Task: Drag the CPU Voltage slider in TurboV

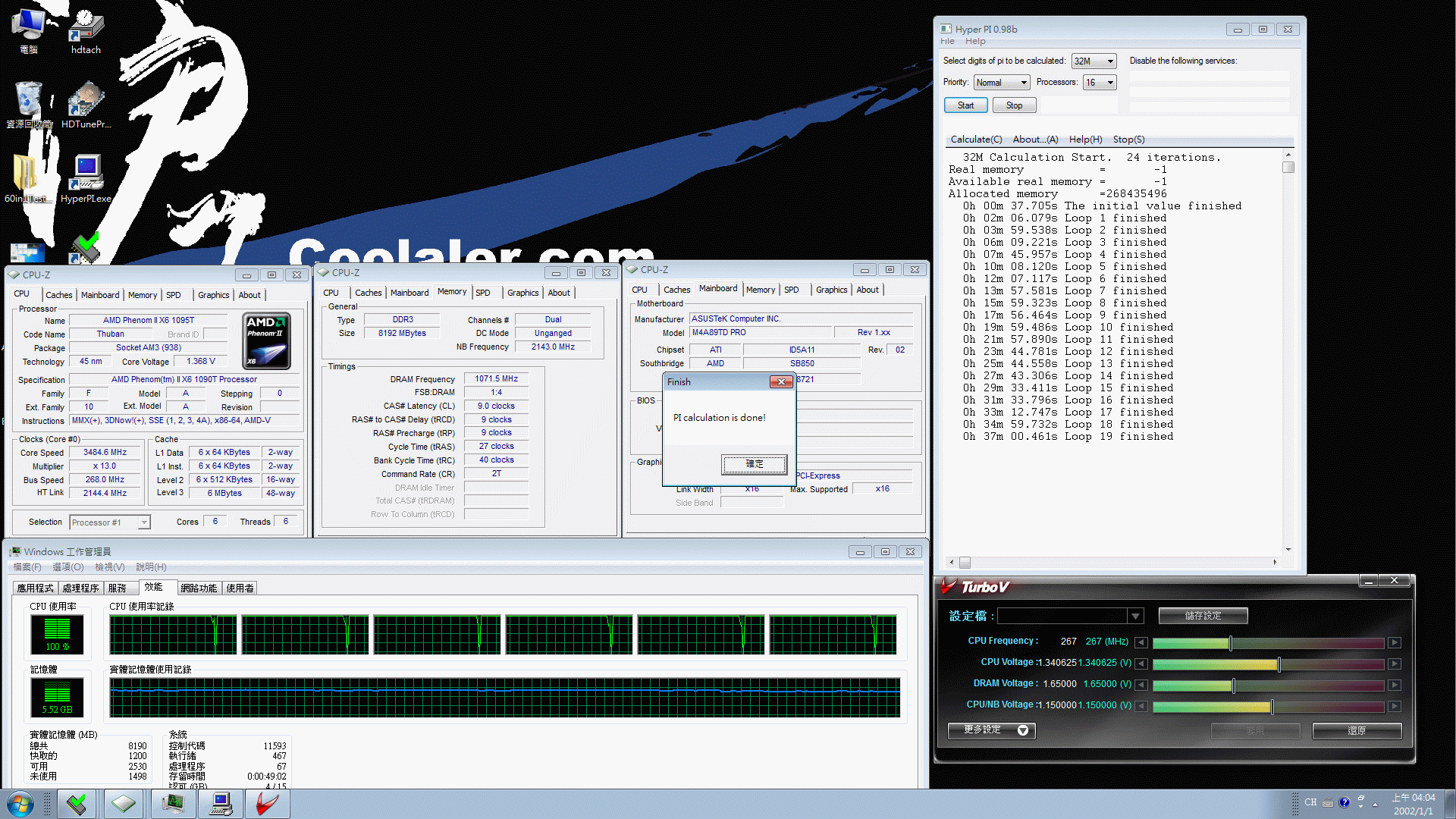Action: tap(1278, 663)
